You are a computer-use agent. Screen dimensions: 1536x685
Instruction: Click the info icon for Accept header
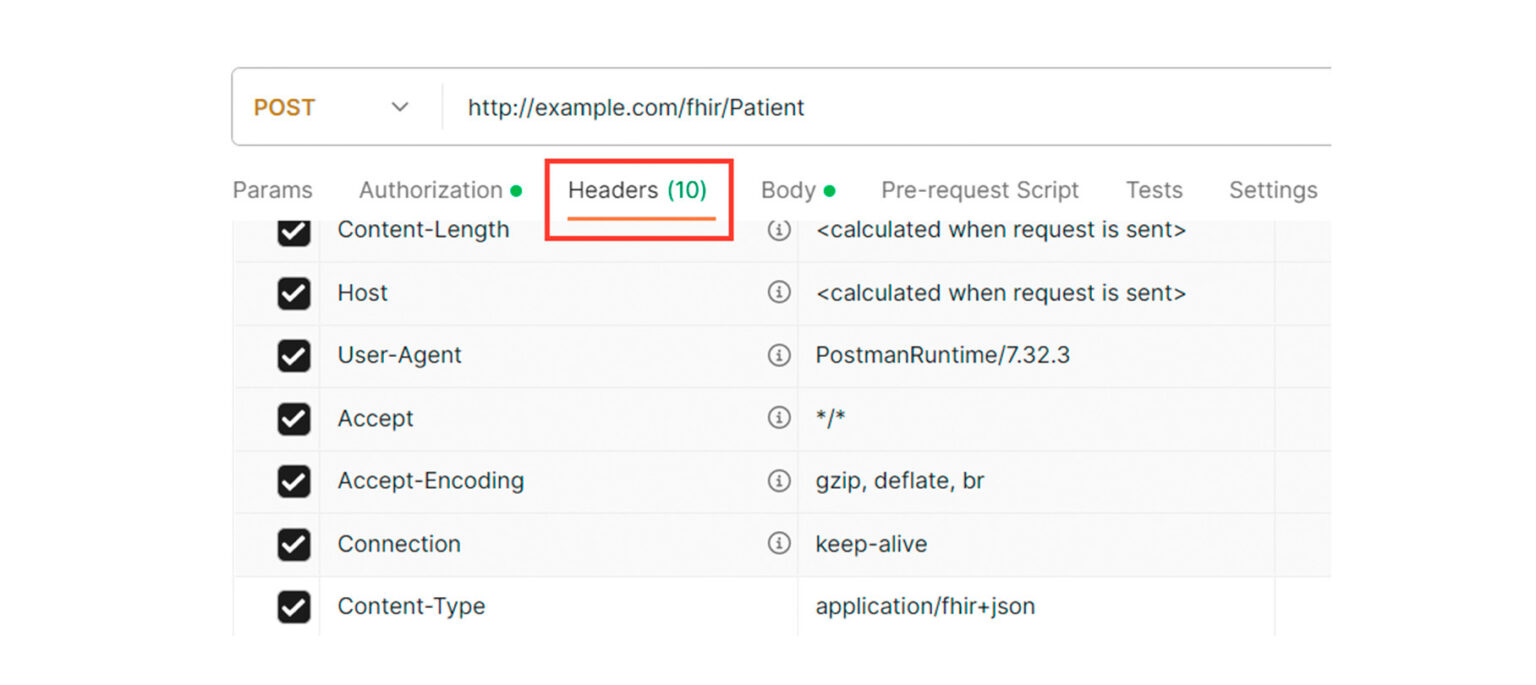tap(778, 418)
